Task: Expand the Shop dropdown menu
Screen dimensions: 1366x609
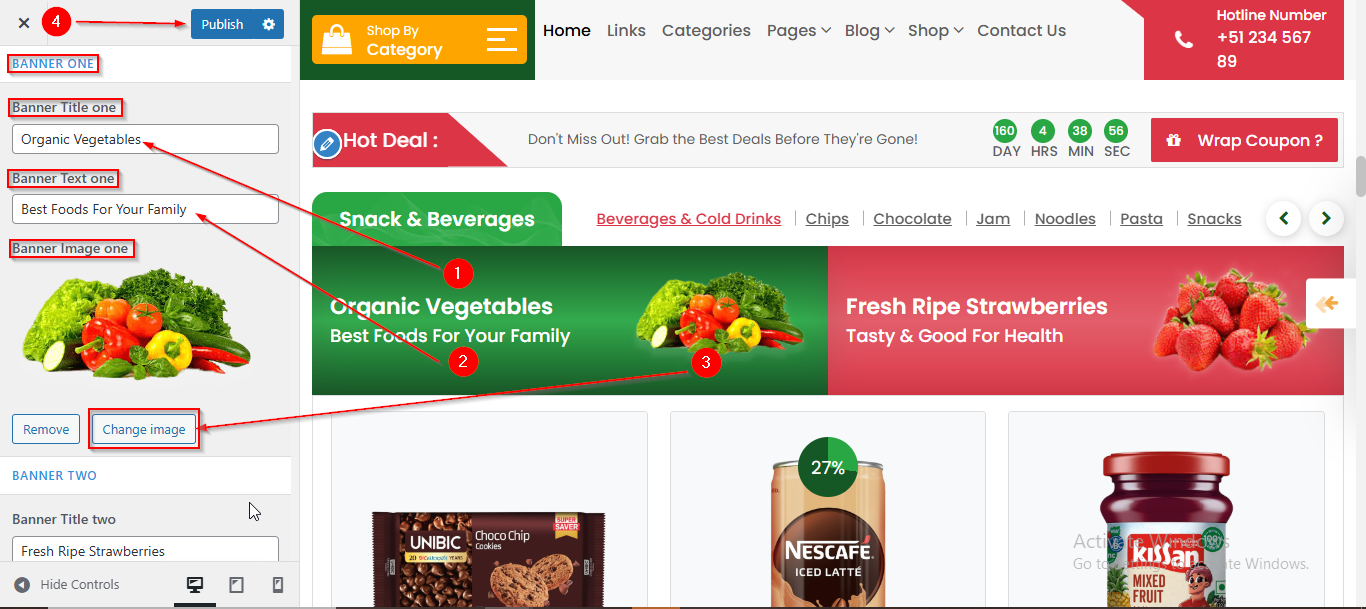Action: tap(935, 31)
